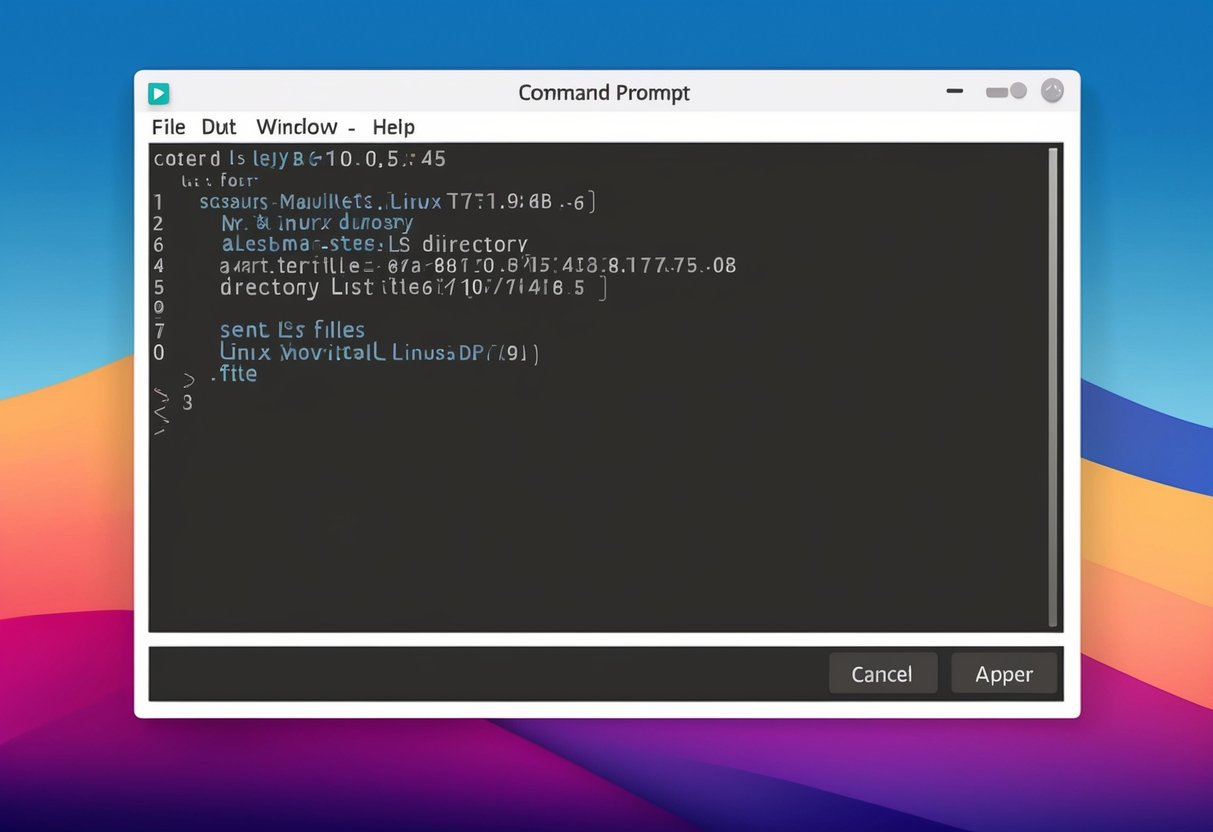1213x832 pixels.
Task: Click the dash between Window and Help
Action: (350, 128)
